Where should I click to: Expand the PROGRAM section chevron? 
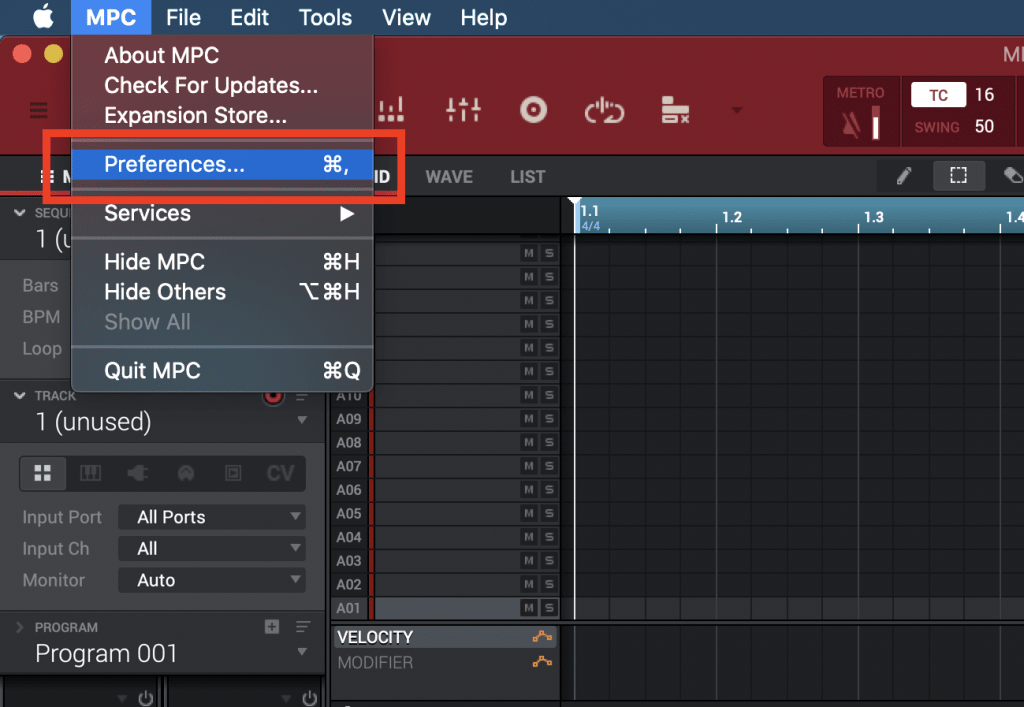click(20, 627)
